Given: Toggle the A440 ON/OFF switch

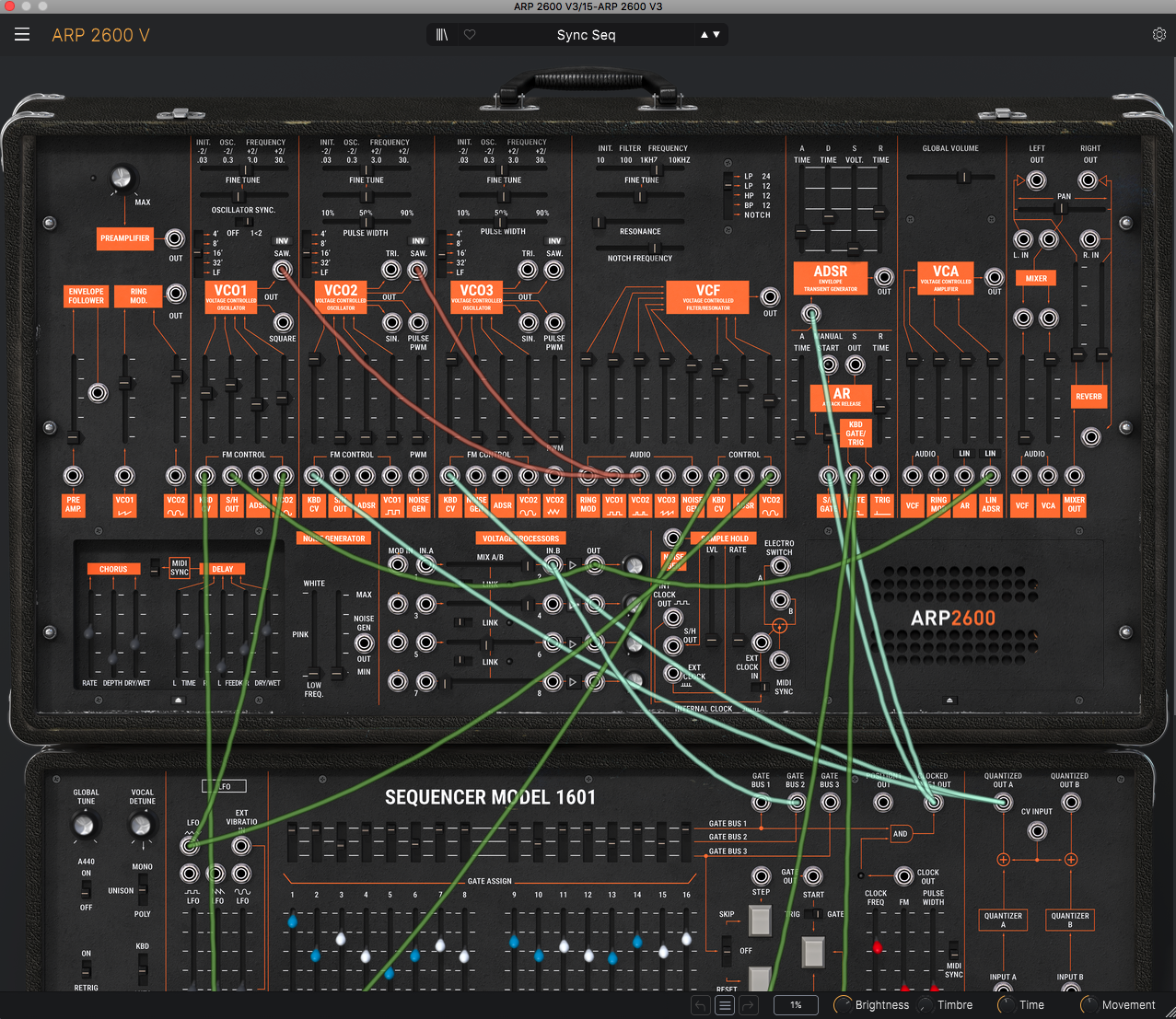Looking at the screenshot, I should point(86,889).
